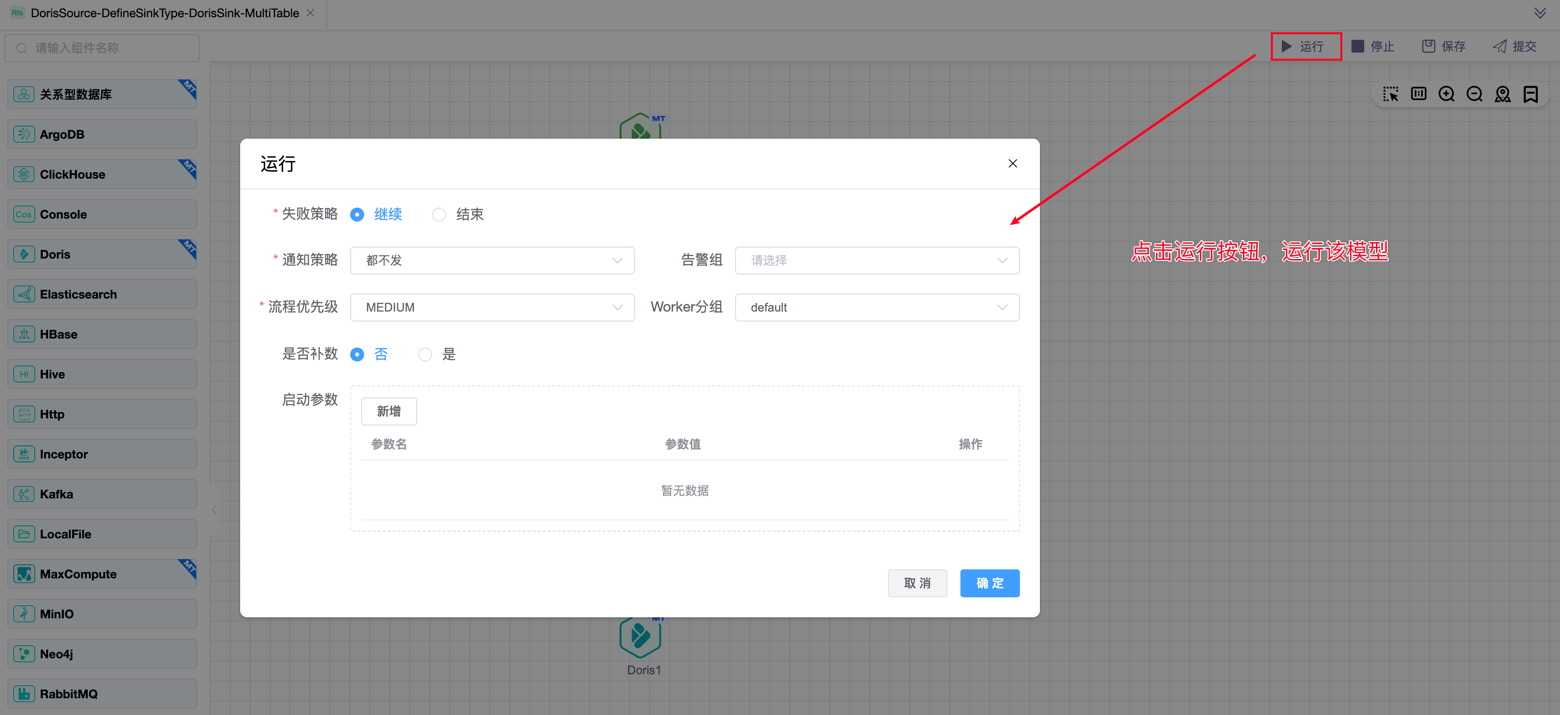Click the Console component icon
The image size is (1560, 715).
(24, 214)
